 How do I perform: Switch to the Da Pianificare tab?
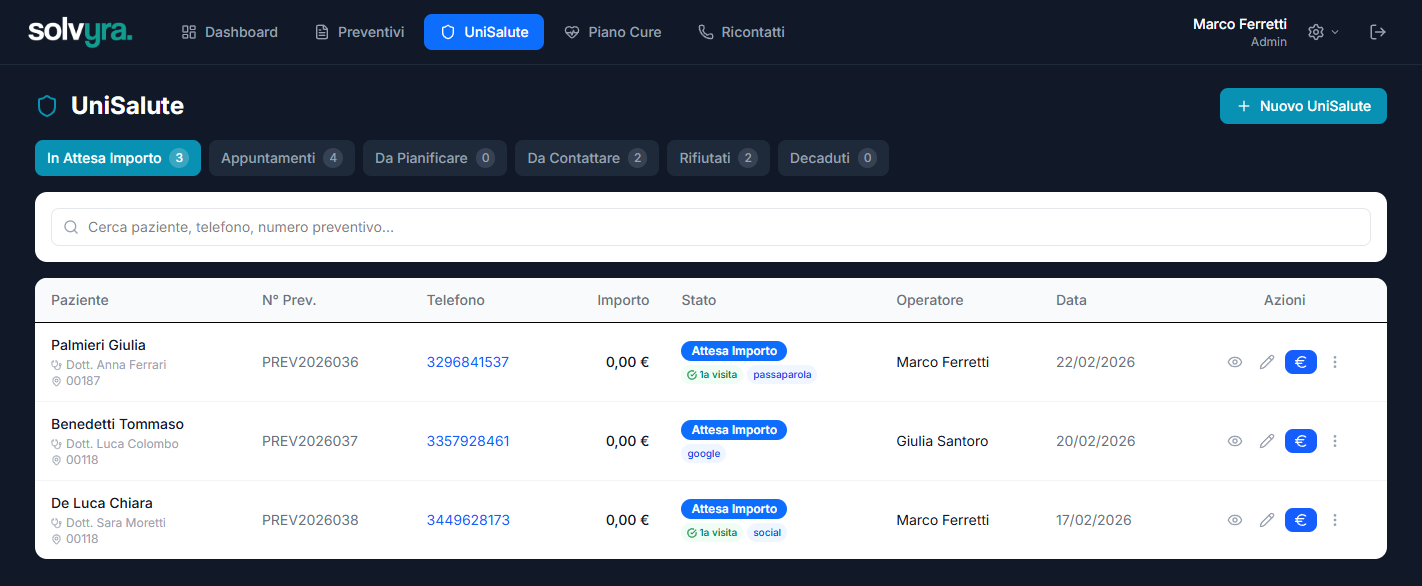[x=435, y=158]
